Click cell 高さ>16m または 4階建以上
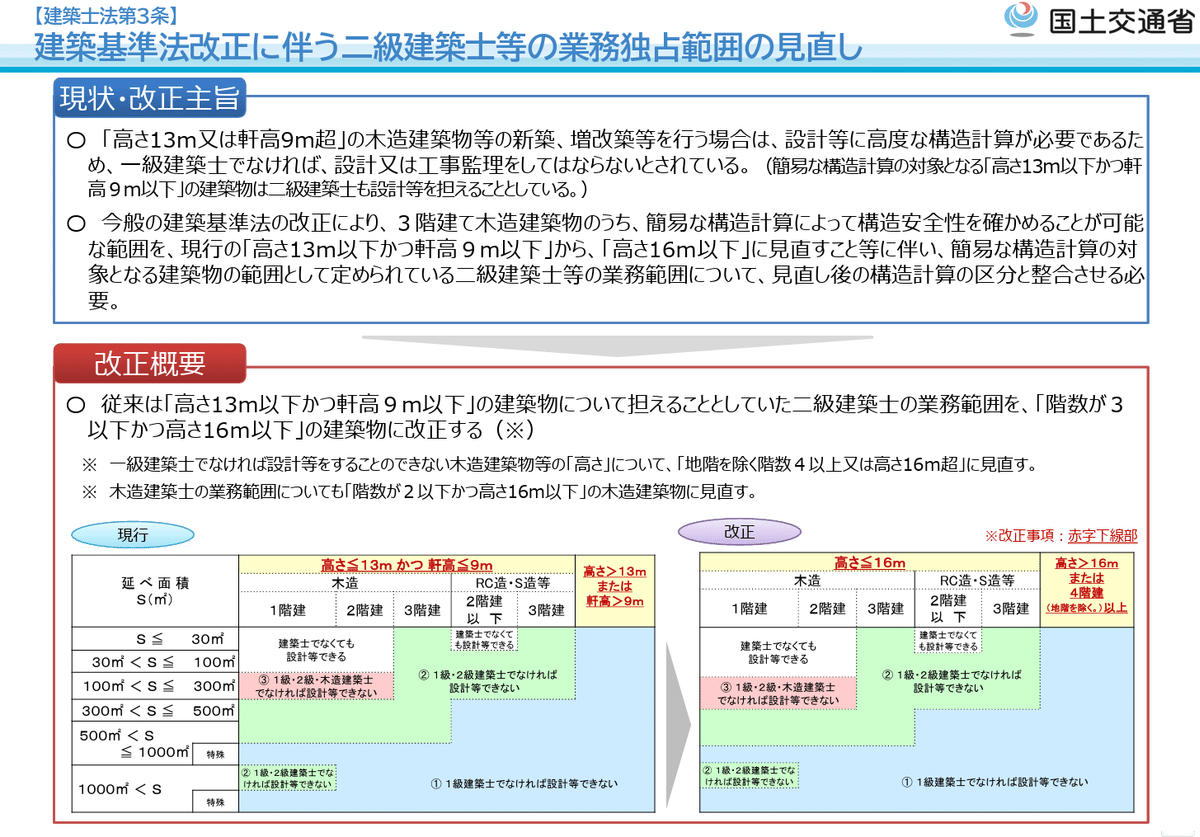The image size is (1200, 837). (x=1086, y=589)
